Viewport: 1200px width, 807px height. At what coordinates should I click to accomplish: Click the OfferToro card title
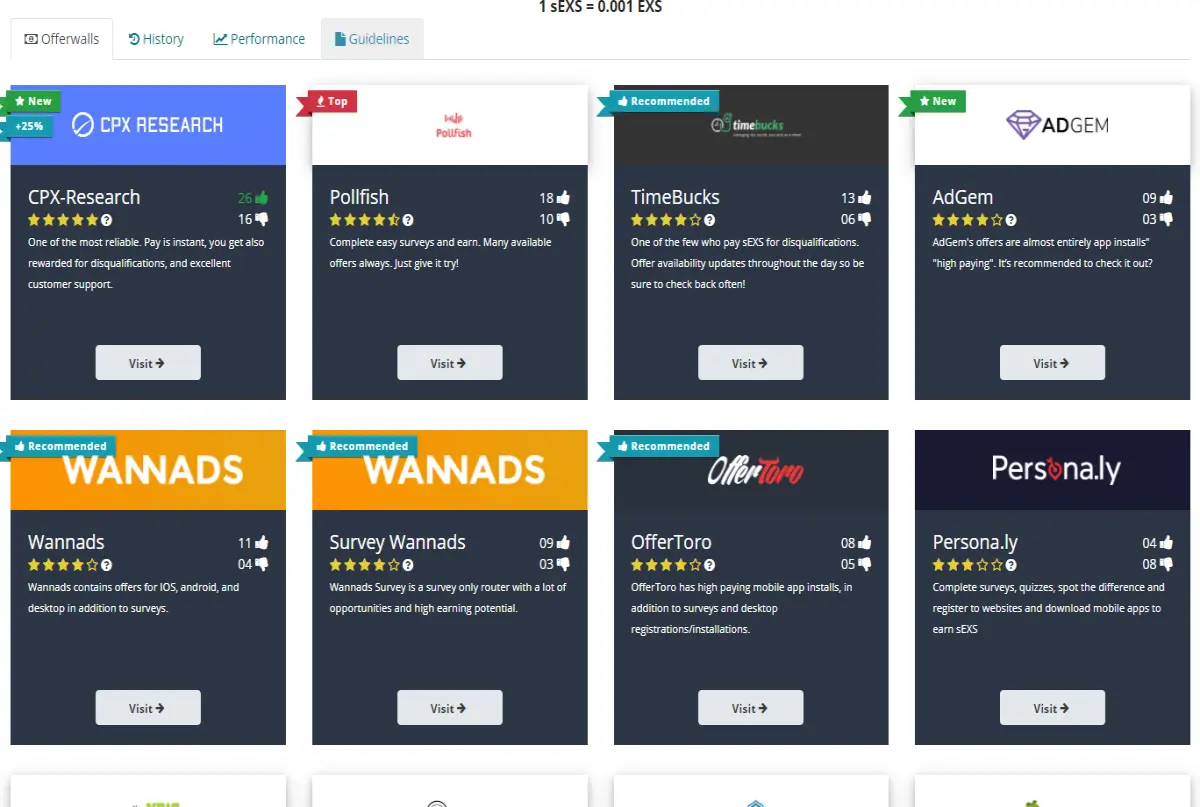point(671,542)
